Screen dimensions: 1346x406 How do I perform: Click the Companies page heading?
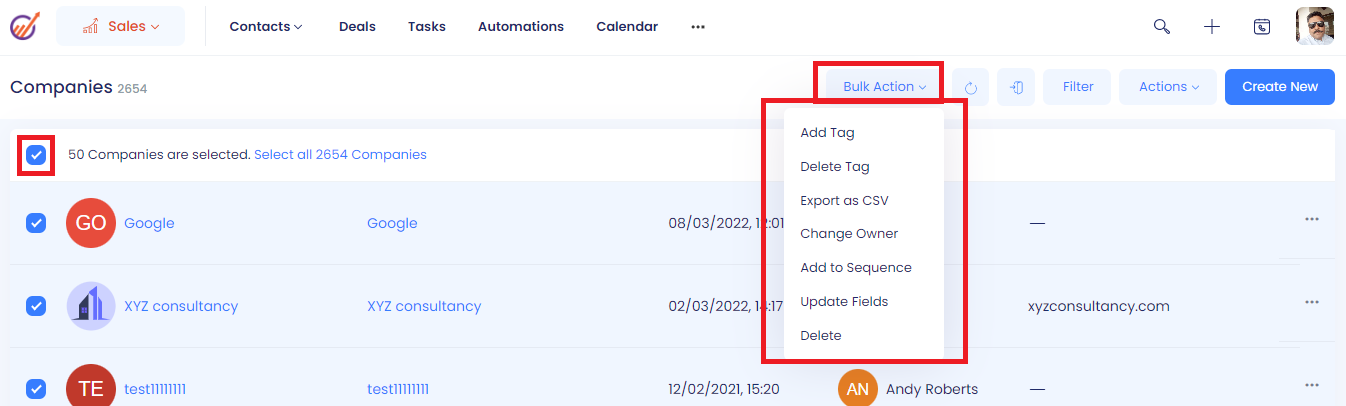click(x=61, y=87)
